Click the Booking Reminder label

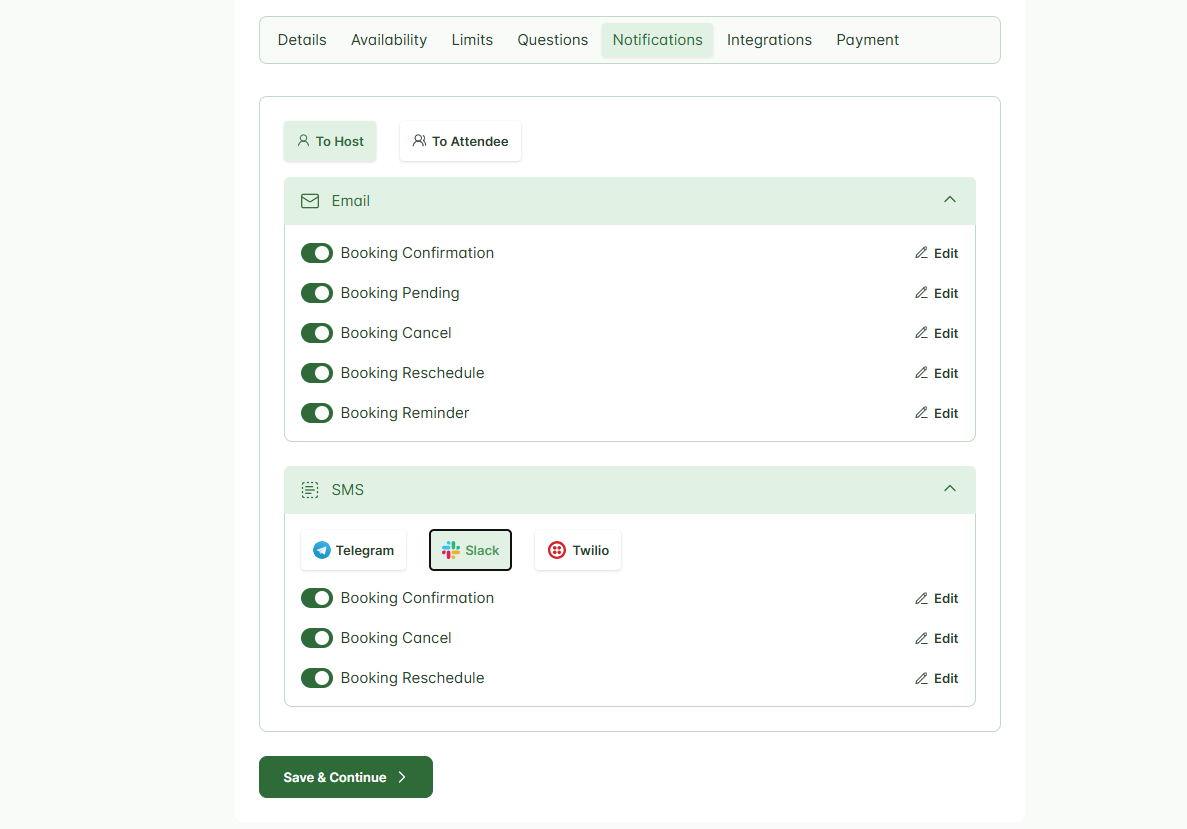coord(405,413)
